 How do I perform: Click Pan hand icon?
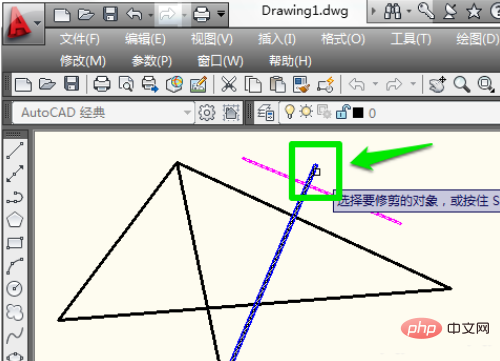click(437, 84)
